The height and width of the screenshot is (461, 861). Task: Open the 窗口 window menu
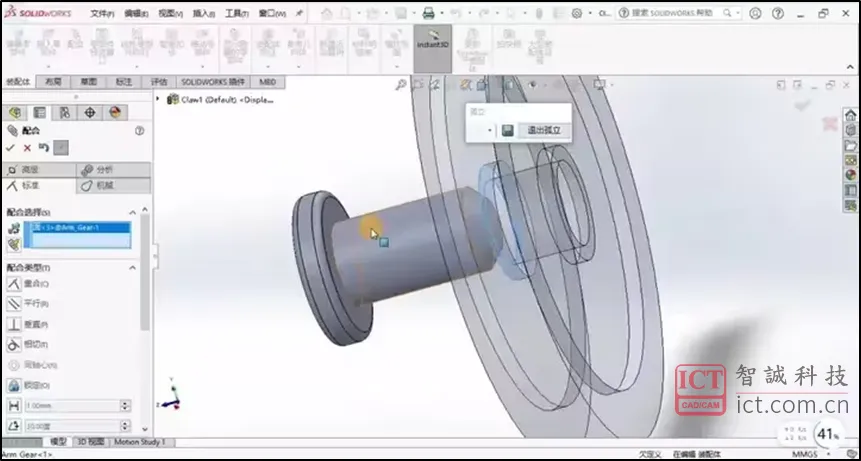click(x=272, y=14)
